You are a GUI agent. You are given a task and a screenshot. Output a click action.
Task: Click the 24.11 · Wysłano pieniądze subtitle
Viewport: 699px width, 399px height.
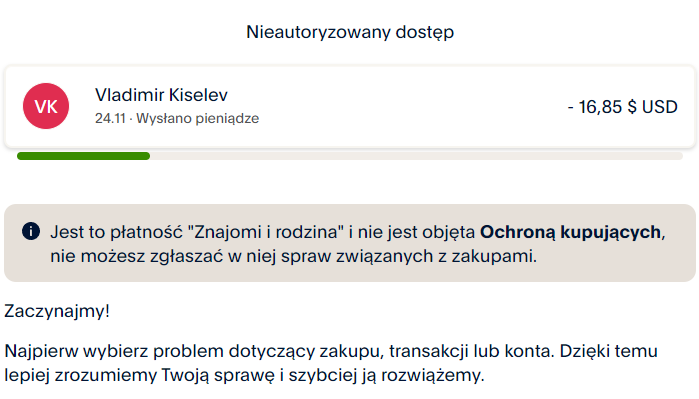[x=177, y=119]
